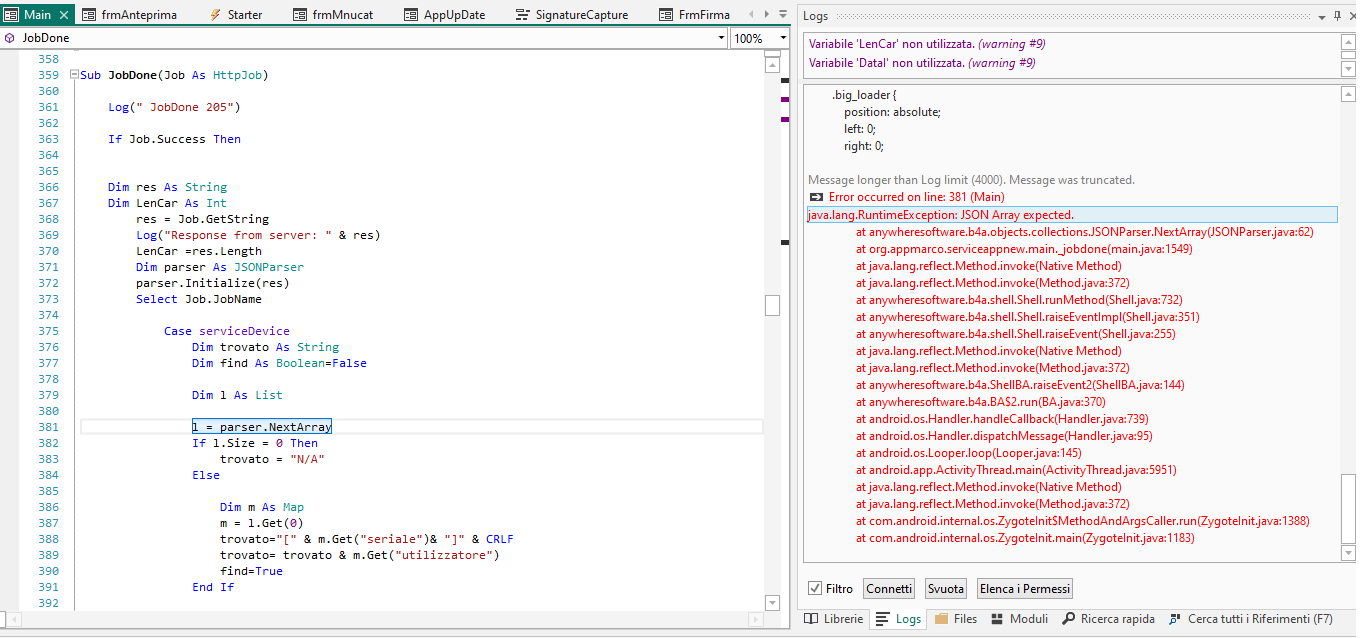Image resolution: width=1366 pixels, height=638 pixels.
Task: Click the code editor vertical scrollbar thumb
Action: tap(772, 306)
